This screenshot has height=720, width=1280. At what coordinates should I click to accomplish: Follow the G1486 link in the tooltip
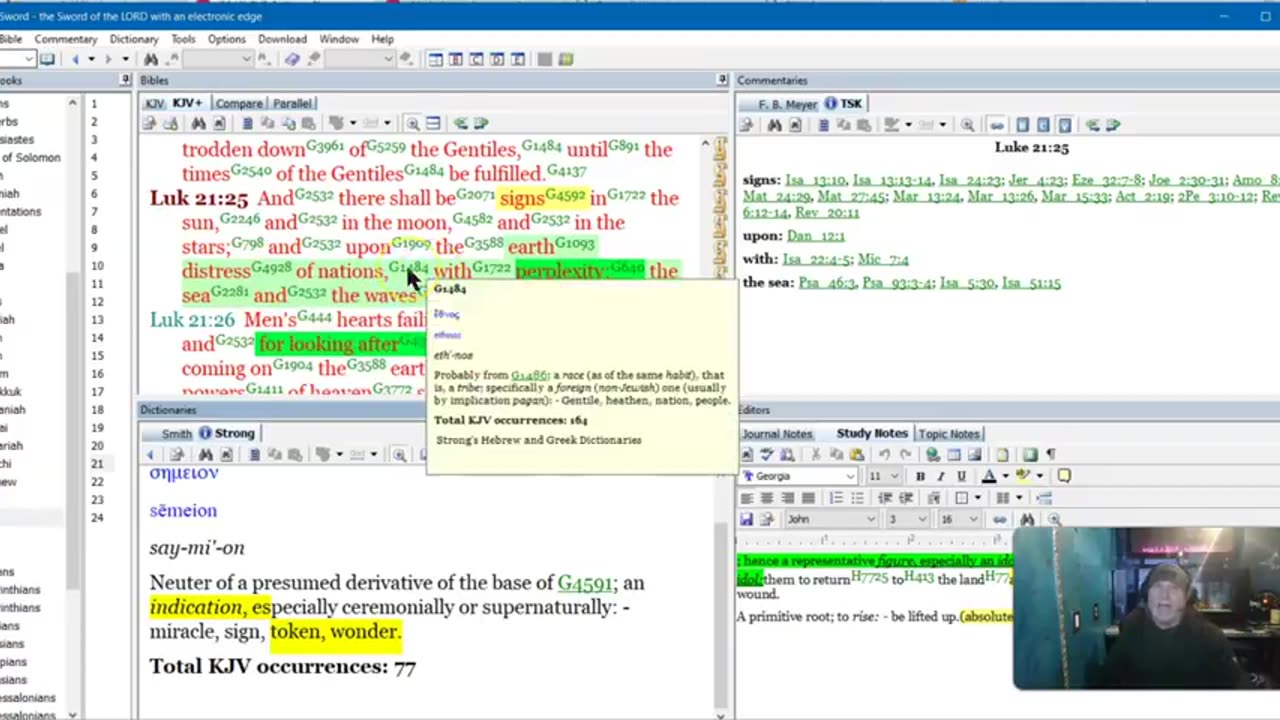[528, 375]
